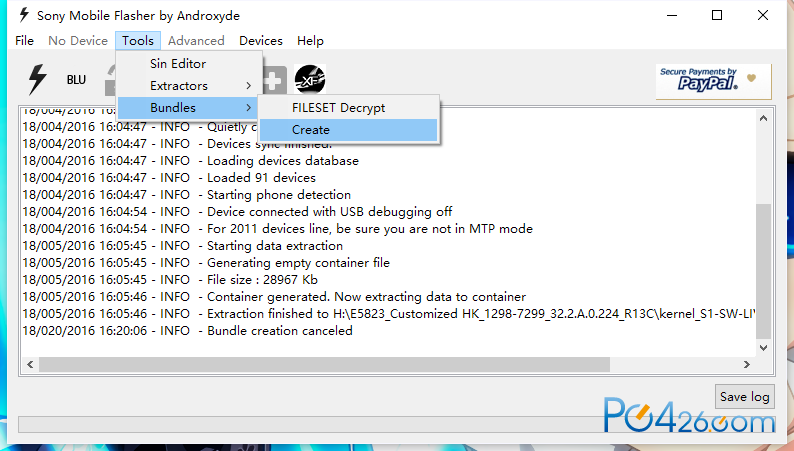Open the Devices menu
This screenshot has height=451, width=794.
261,40
